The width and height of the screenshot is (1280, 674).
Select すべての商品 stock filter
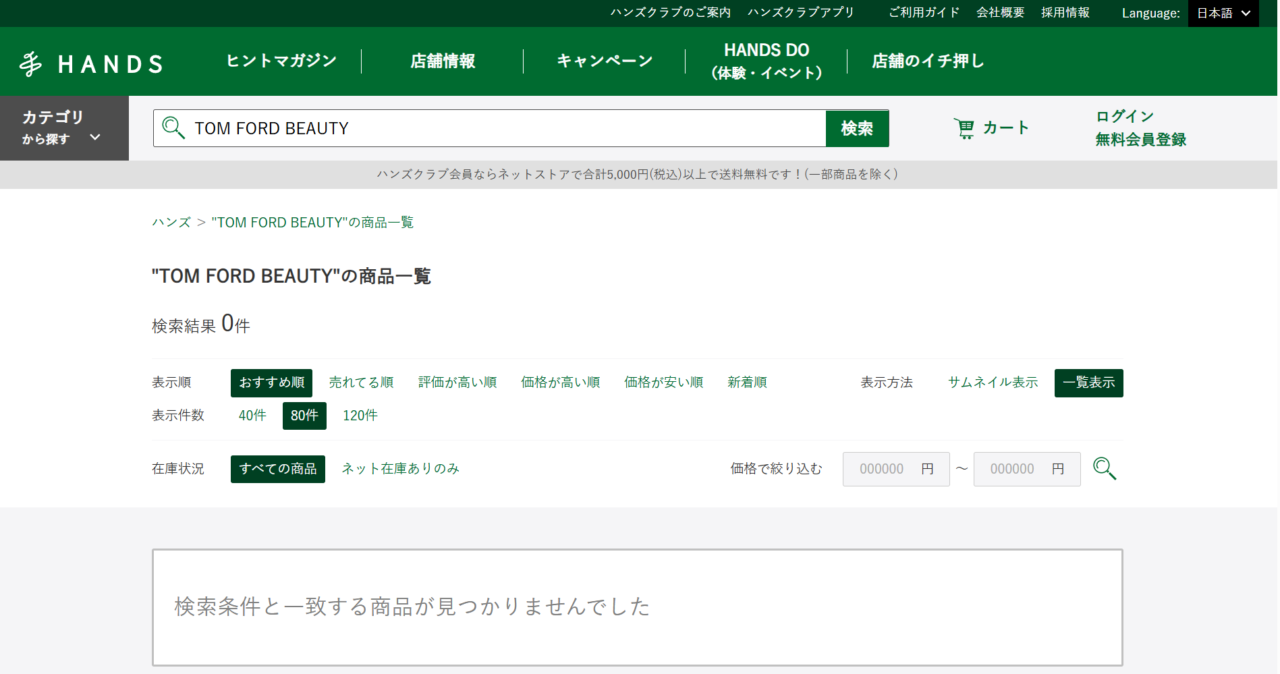pyautogui.click(x=278, y=469)
